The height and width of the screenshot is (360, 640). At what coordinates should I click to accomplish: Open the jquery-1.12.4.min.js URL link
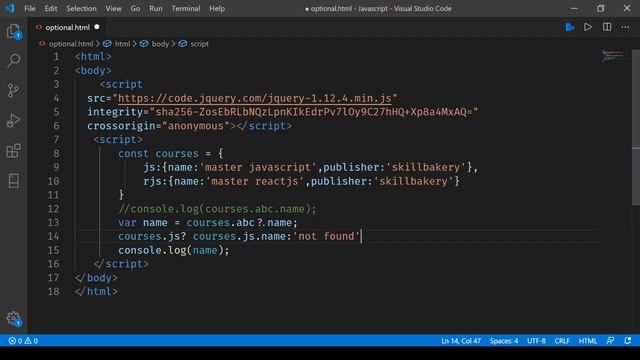point(255,98)
